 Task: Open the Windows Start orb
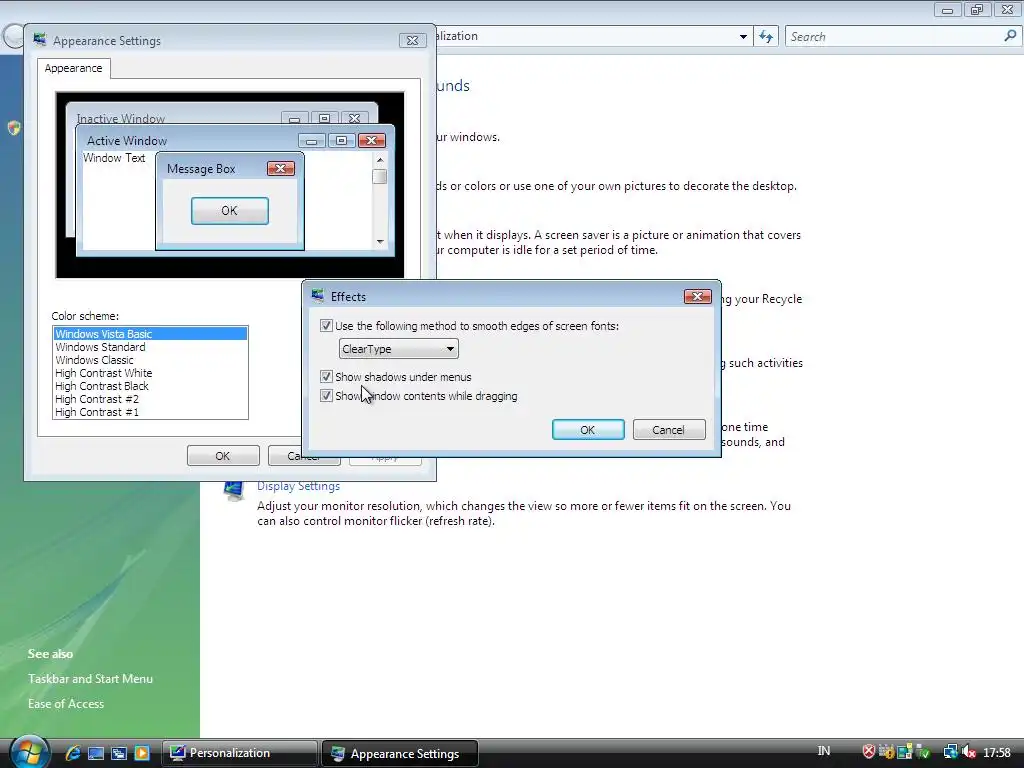coord(29,752)
